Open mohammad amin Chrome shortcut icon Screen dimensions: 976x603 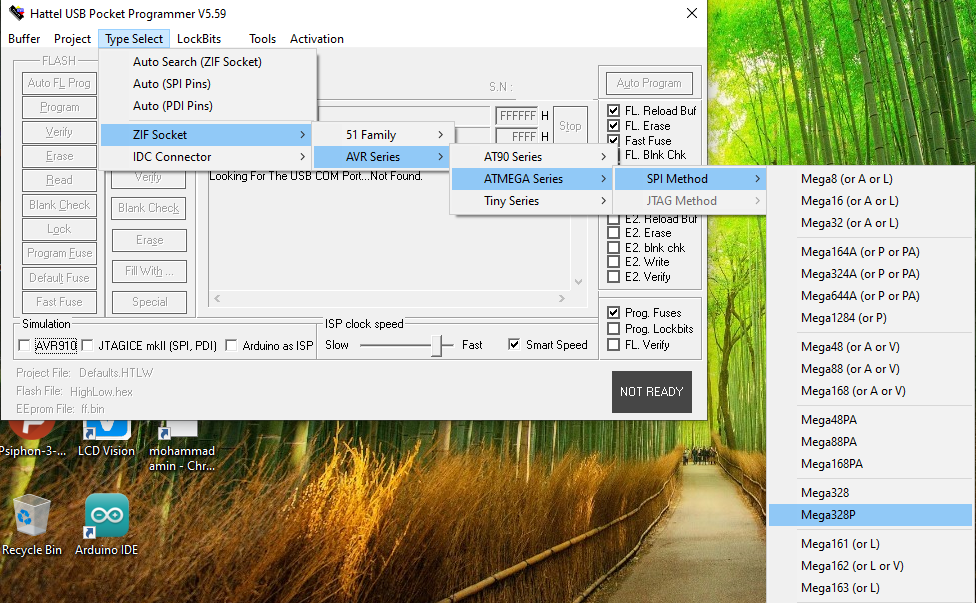click(x=181, y=446)
